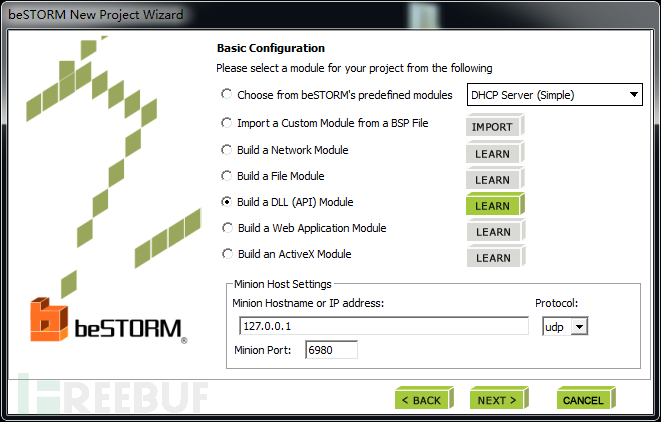Focus the Minion Port field showing 6980

click(331, 350)
